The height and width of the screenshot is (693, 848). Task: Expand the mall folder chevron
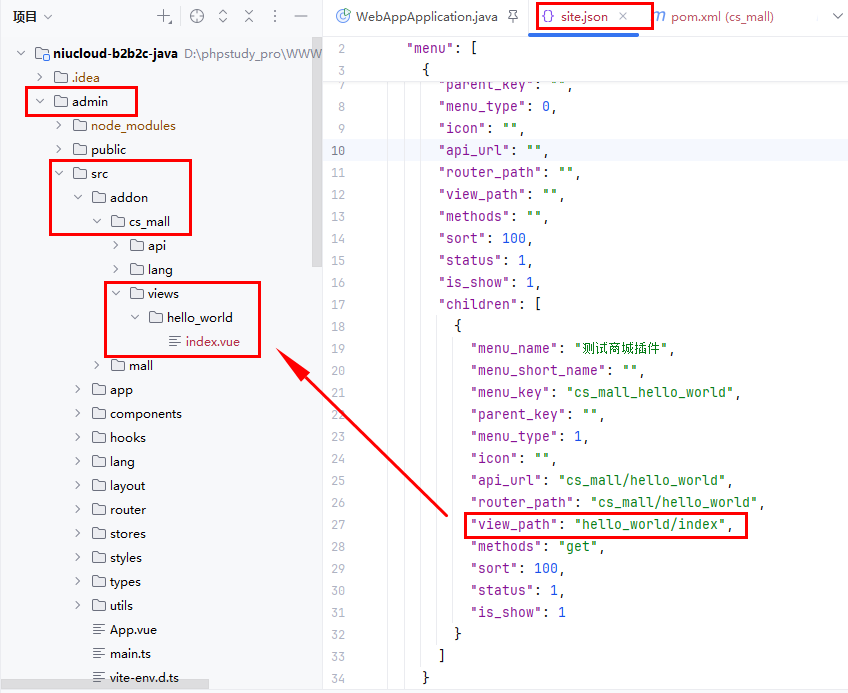click(97, 365)
